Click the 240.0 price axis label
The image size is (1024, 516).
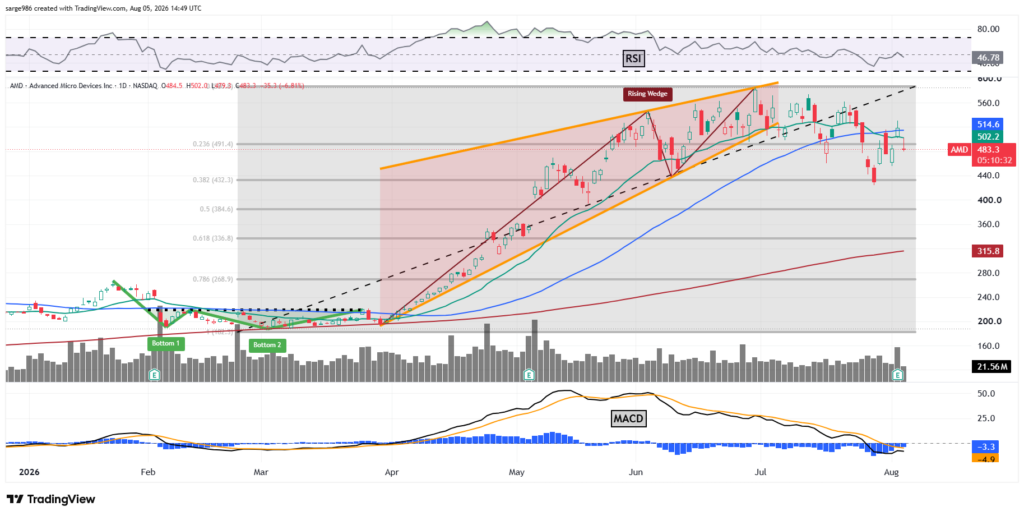click(x=989, y=297)
